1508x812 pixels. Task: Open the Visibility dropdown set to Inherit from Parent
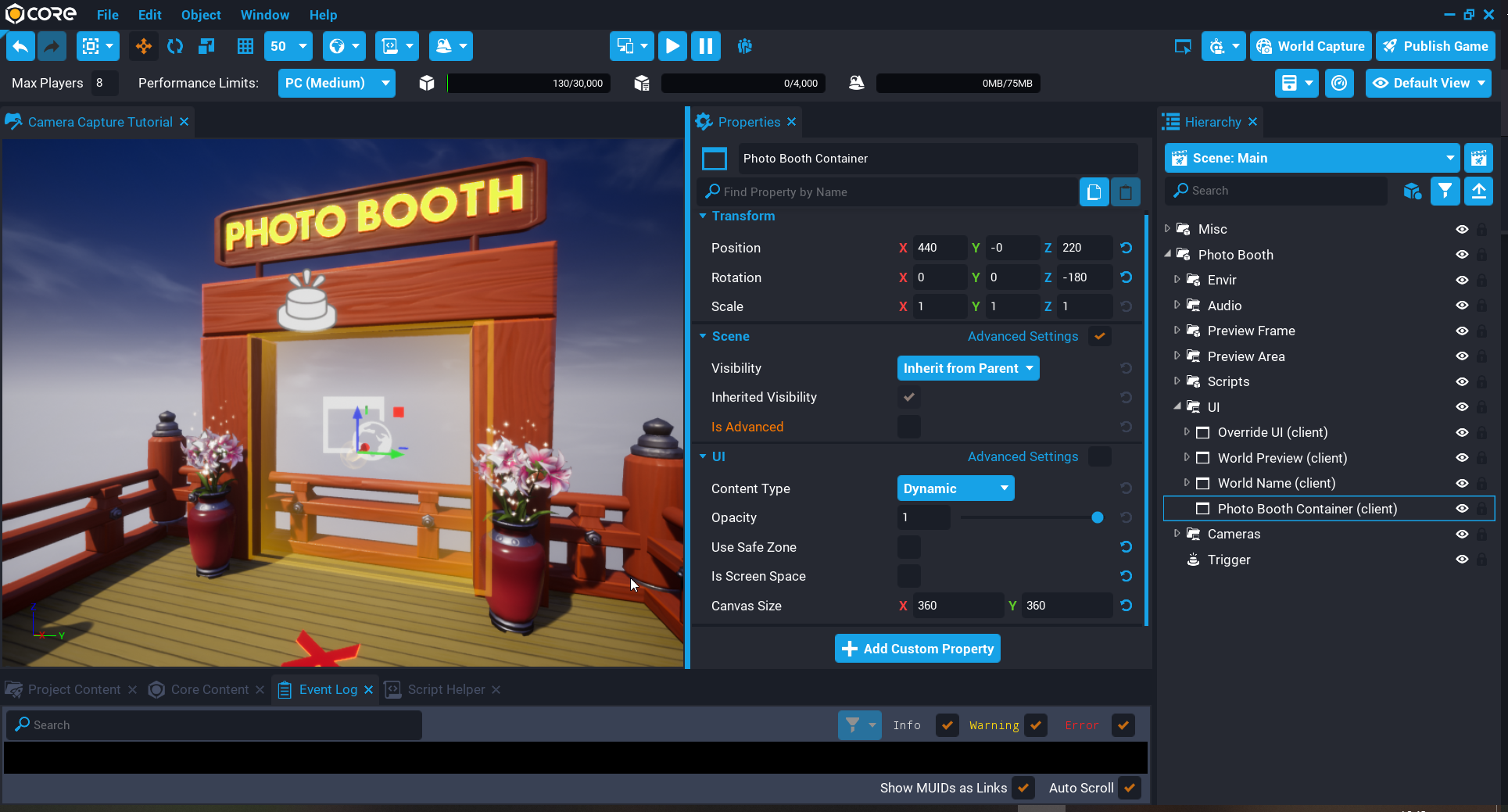tap(968, 368)
